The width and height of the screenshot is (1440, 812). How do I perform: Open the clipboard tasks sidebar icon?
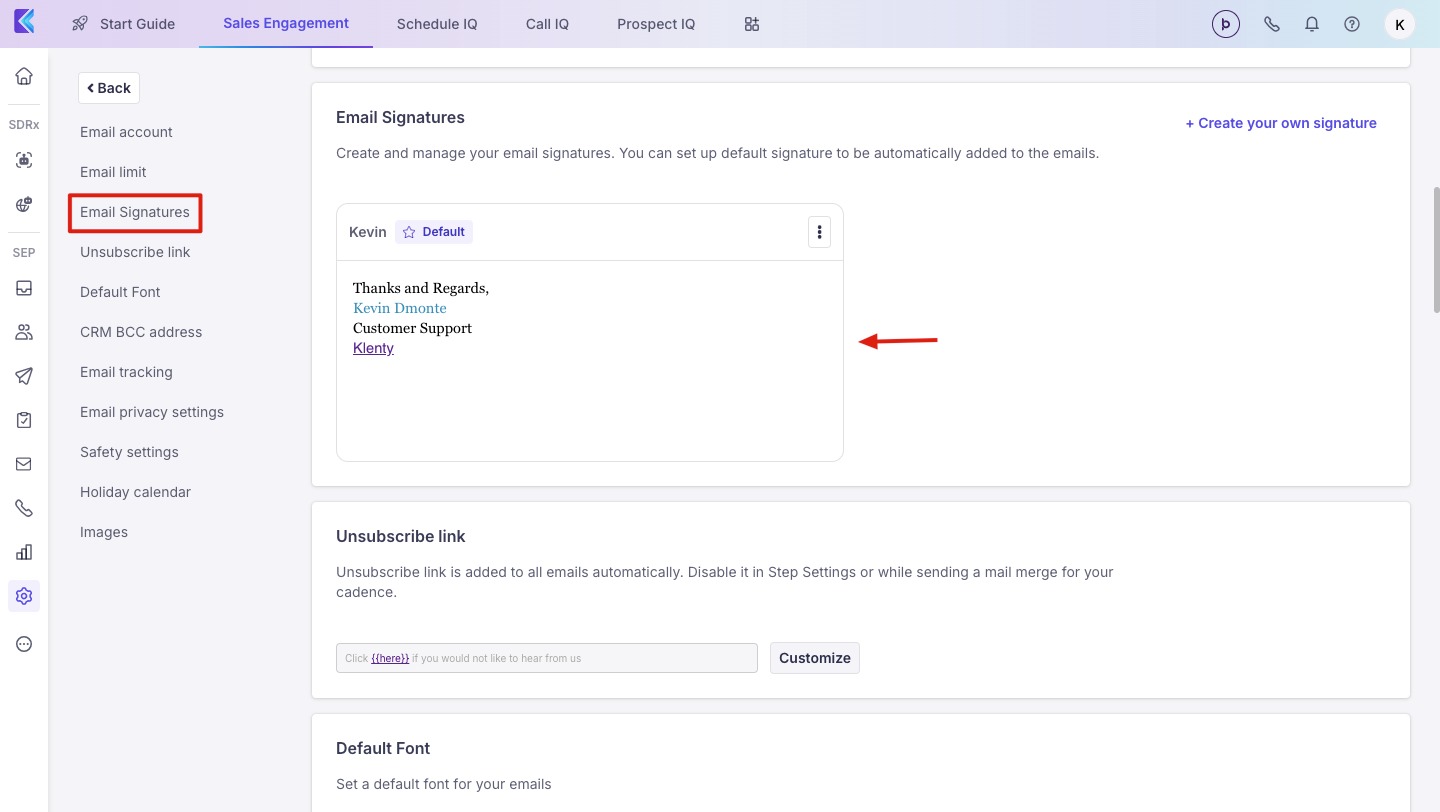coord(24,420)
